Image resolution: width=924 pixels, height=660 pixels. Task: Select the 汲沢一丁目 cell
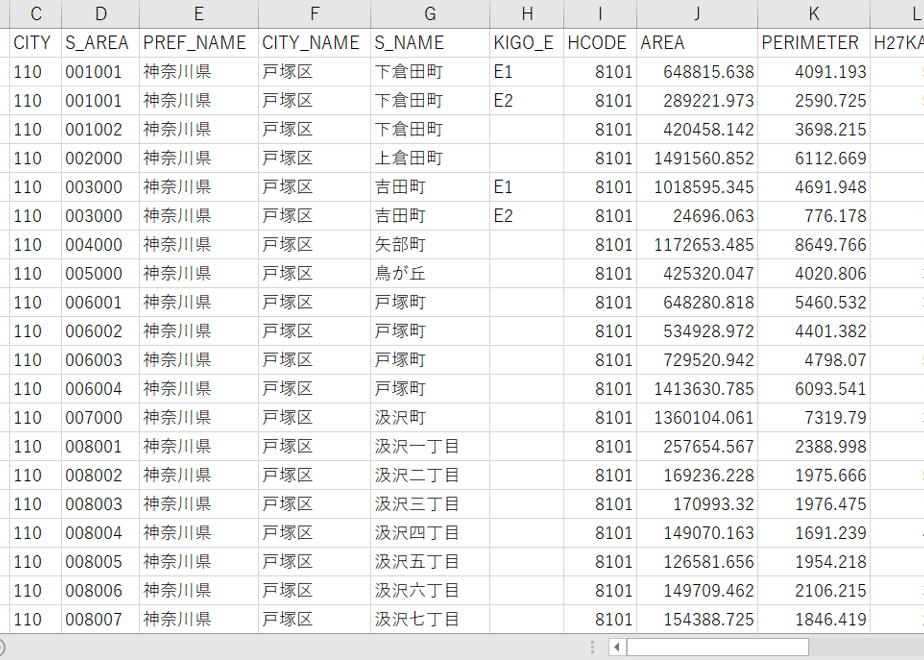430,447
